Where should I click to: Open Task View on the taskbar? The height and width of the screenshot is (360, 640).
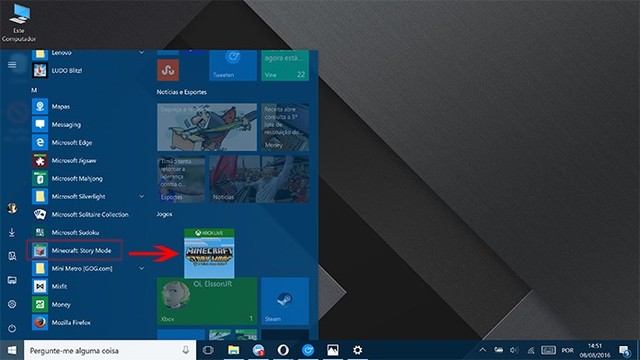point(208,350)
